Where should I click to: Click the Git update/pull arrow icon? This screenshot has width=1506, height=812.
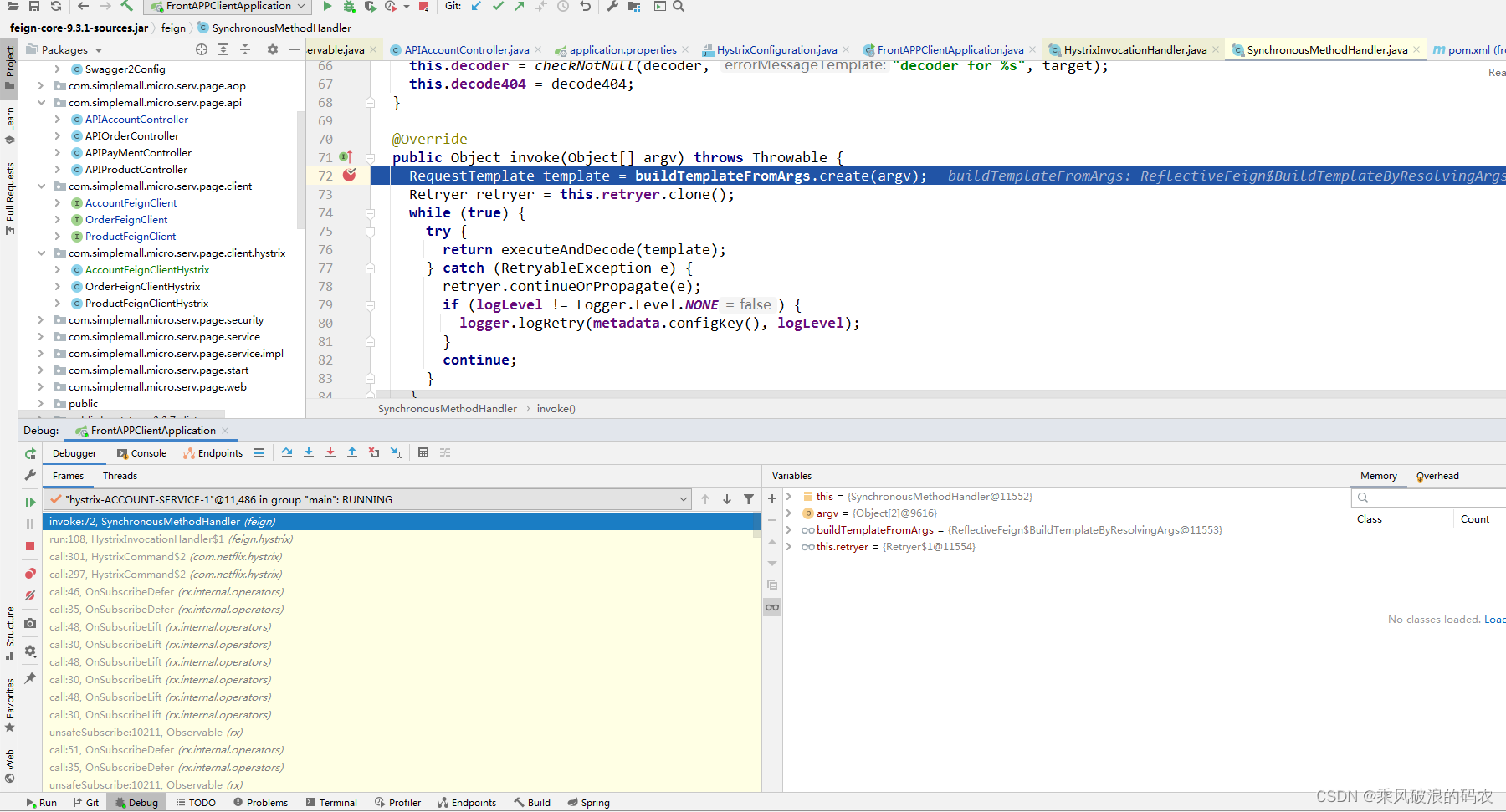475,6
